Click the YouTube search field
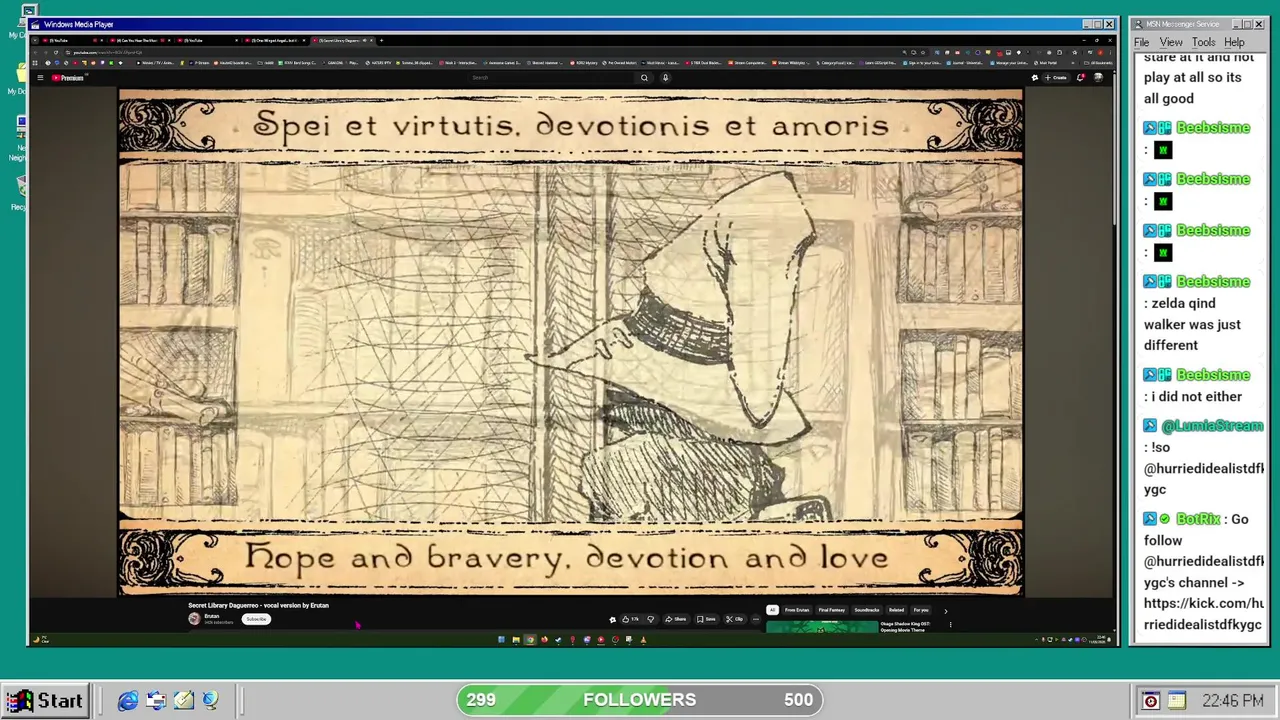1280x720 pixels. pyautogui.click(x=550, y=77)
